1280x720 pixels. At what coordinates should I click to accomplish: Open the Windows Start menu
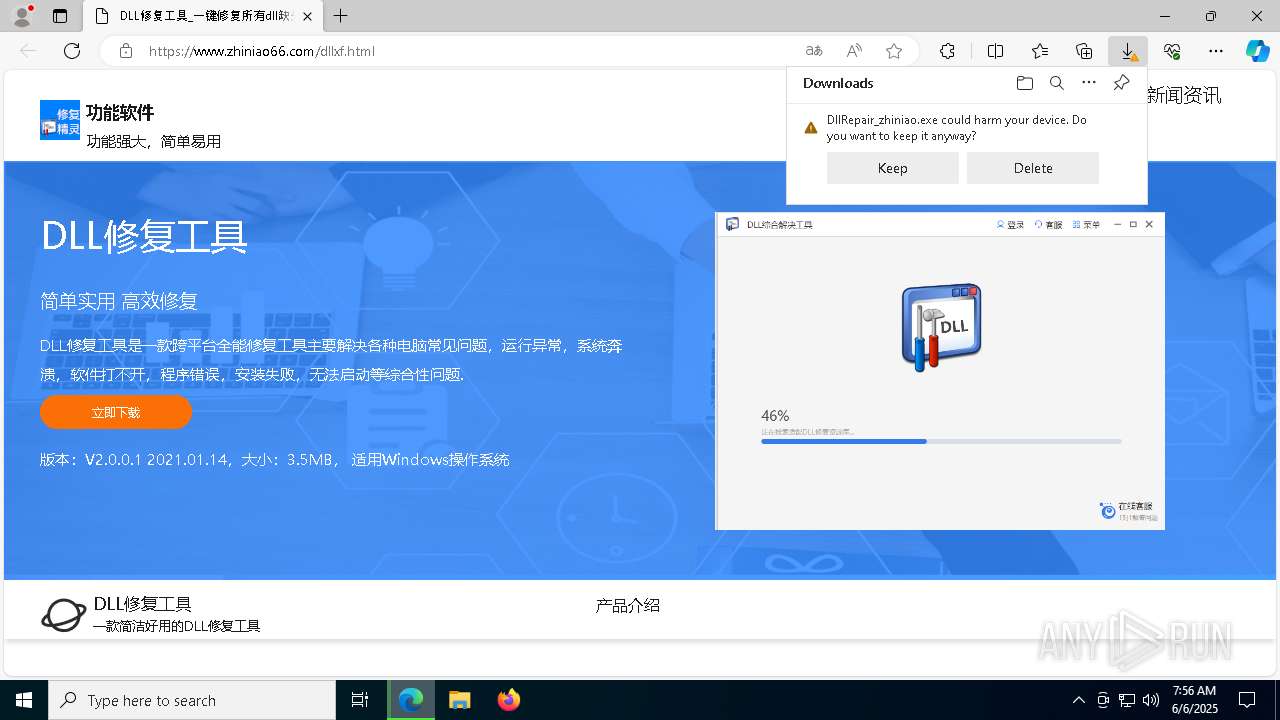[x=24, y=700]
